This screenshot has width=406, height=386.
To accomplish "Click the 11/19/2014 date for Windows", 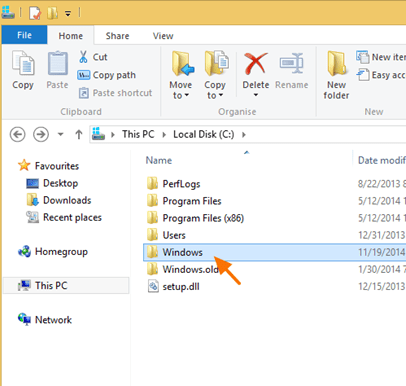I will click(x=382, y=252).
